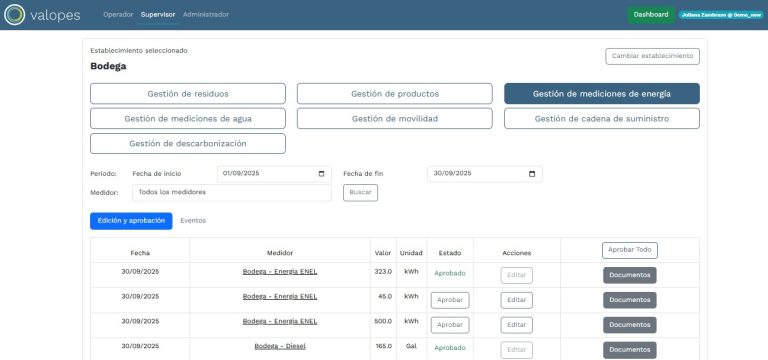
Task: Click the Gal unit cell
Action: click(411, 346)
